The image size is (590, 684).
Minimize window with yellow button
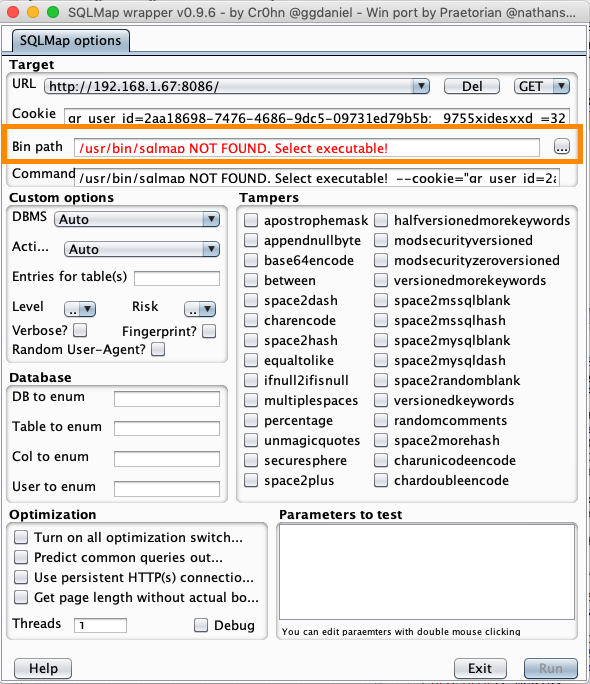33,12
